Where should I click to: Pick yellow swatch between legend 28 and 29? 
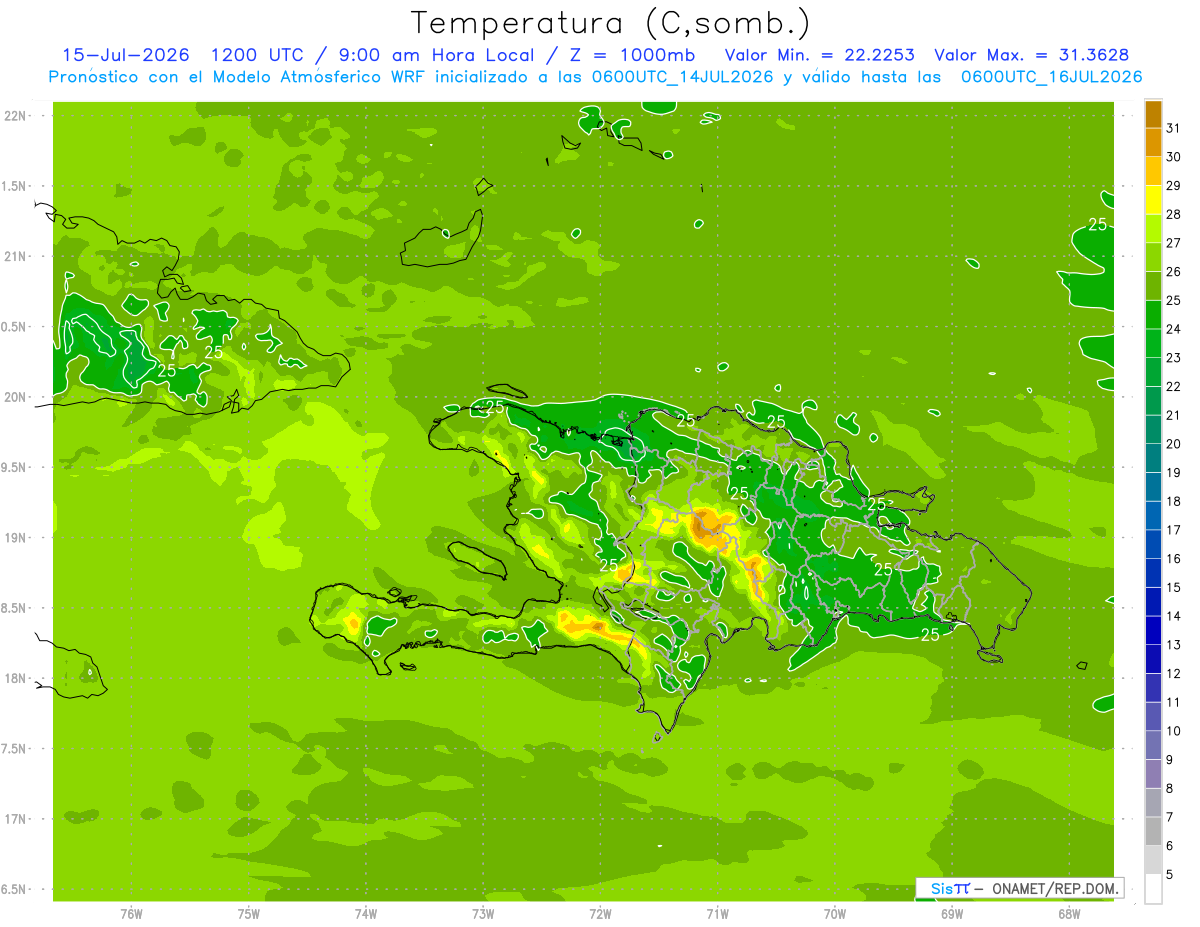[x=1153, y=200]
